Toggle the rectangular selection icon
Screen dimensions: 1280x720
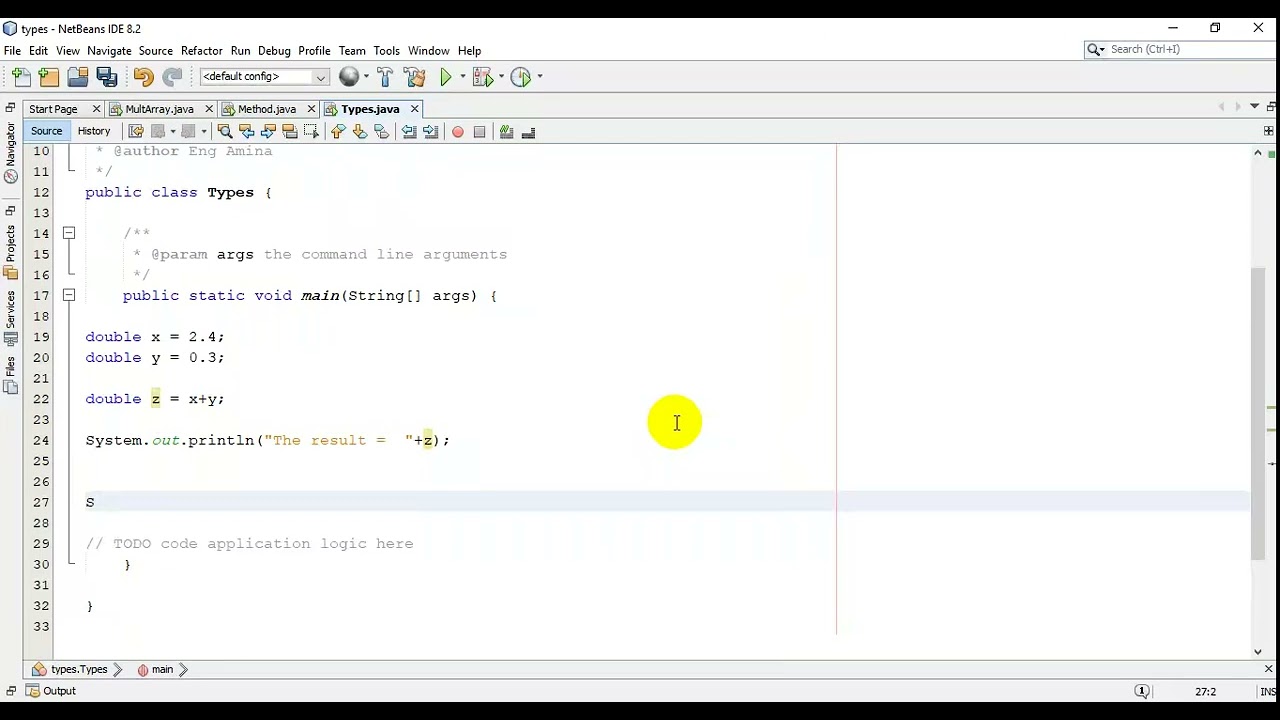click(x=311, y=132)
